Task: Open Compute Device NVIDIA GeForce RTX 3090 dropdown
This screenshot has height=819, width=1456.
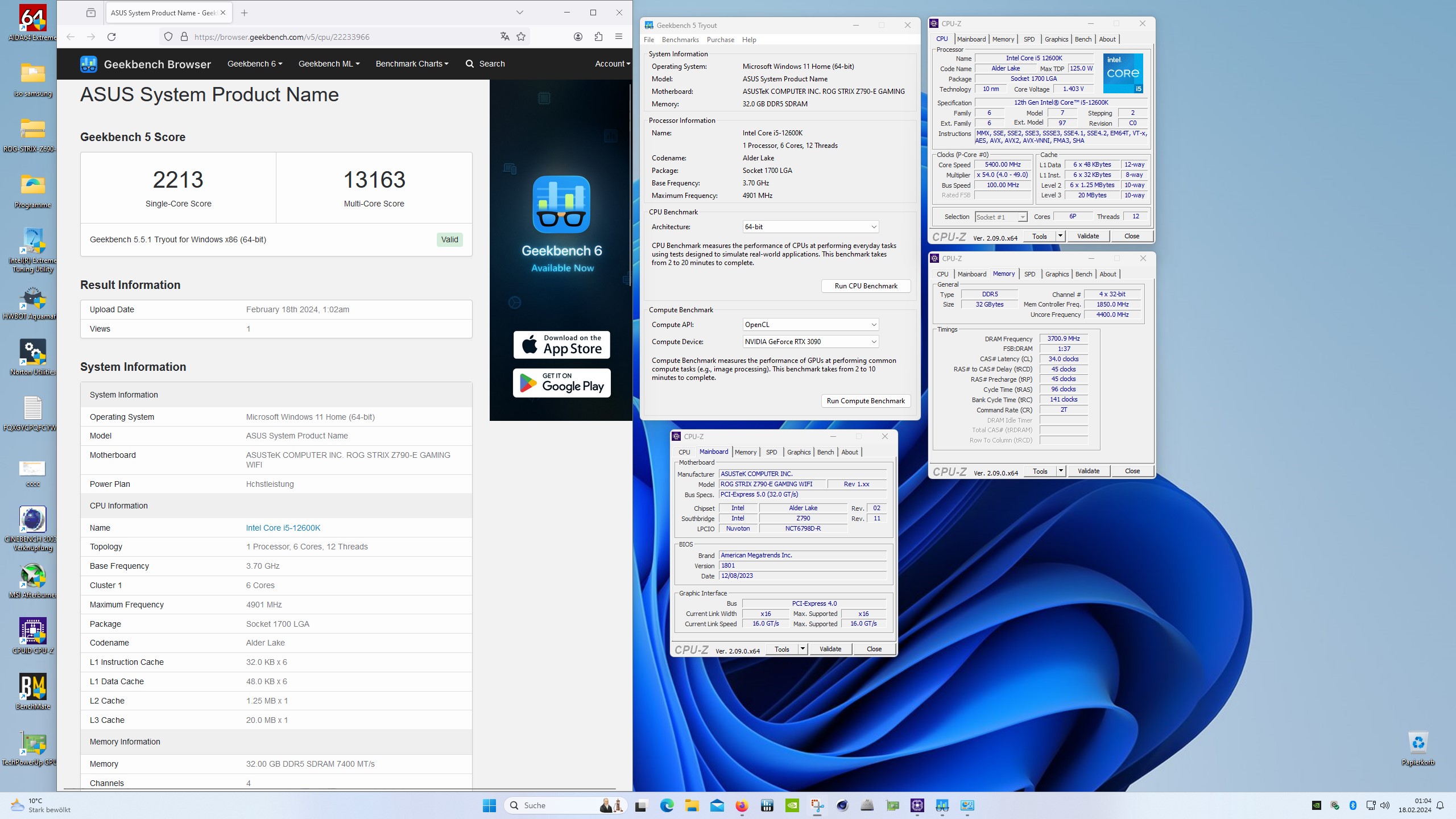Action: 810,342
